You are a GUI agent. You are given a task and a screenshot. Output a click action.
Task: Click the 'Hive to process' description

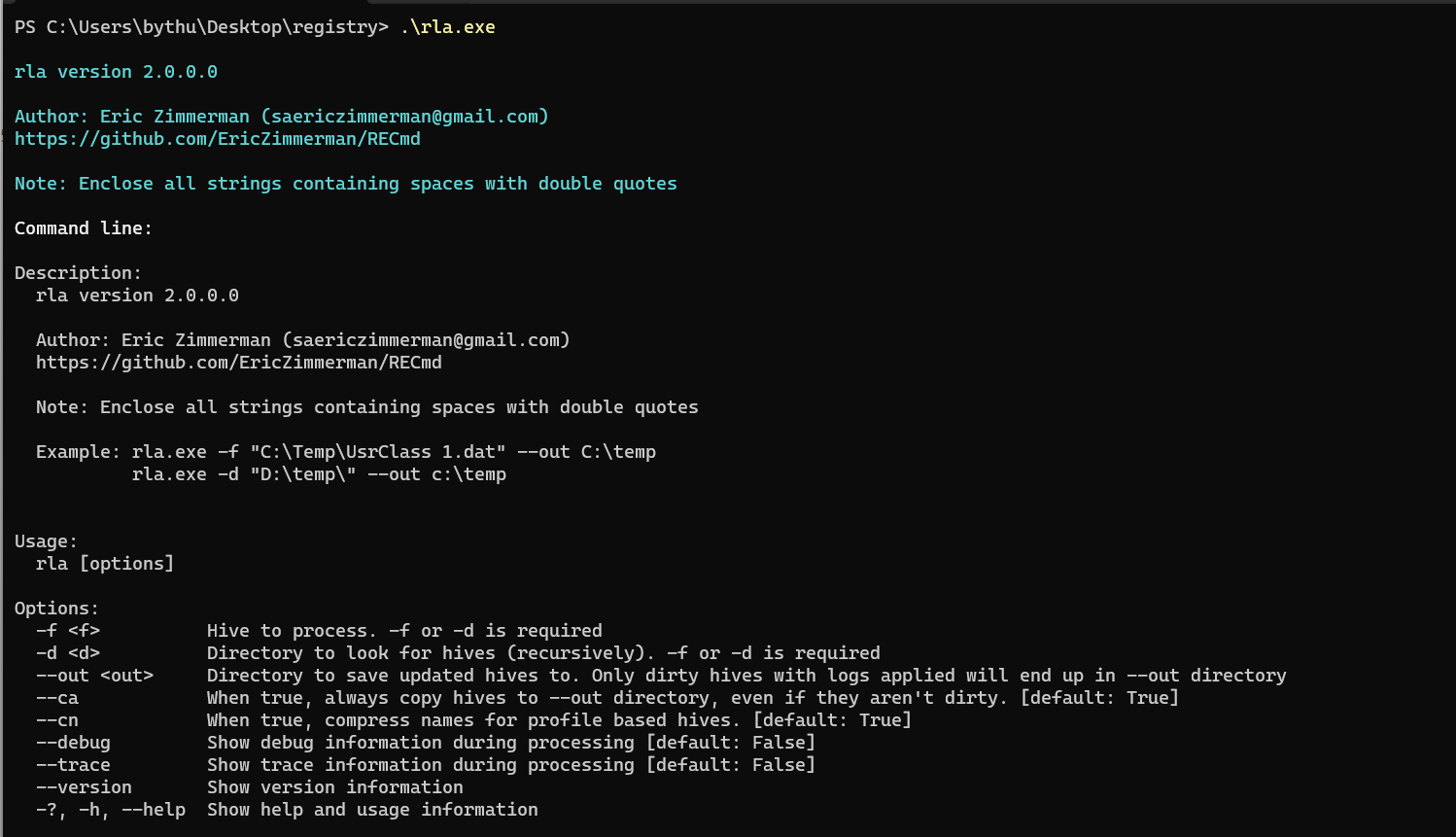coord(404,631)
